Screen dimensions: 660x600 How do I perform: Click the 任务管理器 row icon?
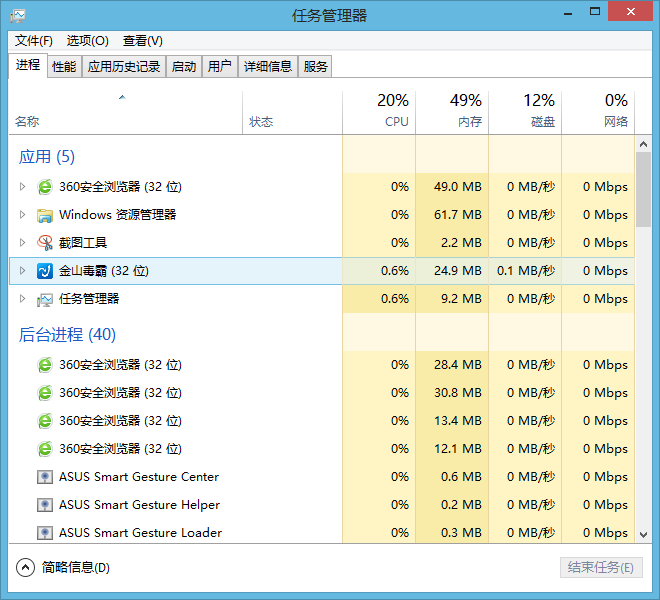(x=45, y=299)
